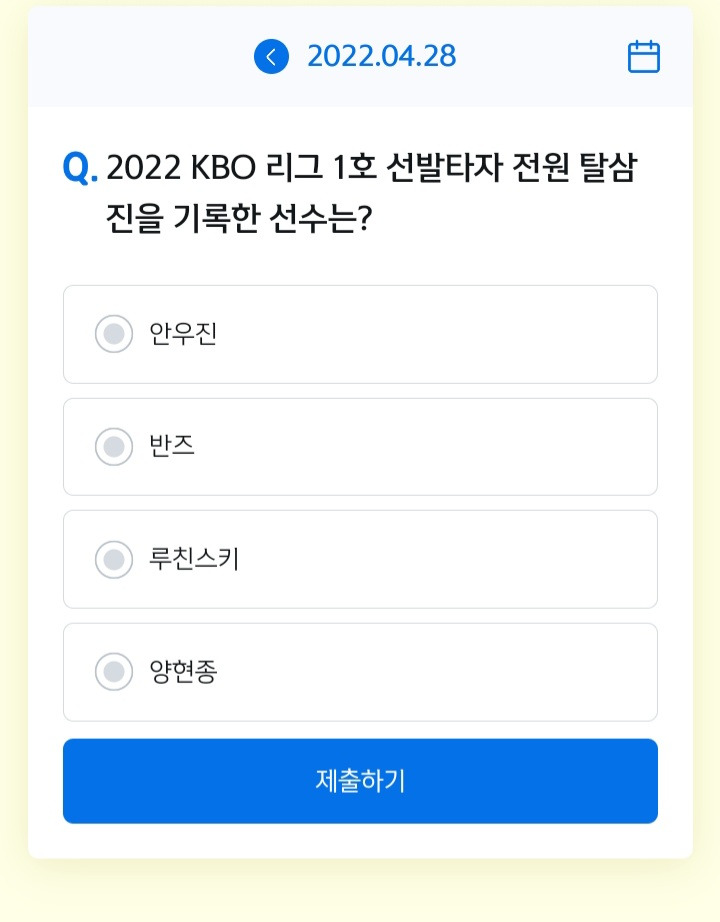
Task: Click the 반즈 answer label text
Action: pos(172,446)
